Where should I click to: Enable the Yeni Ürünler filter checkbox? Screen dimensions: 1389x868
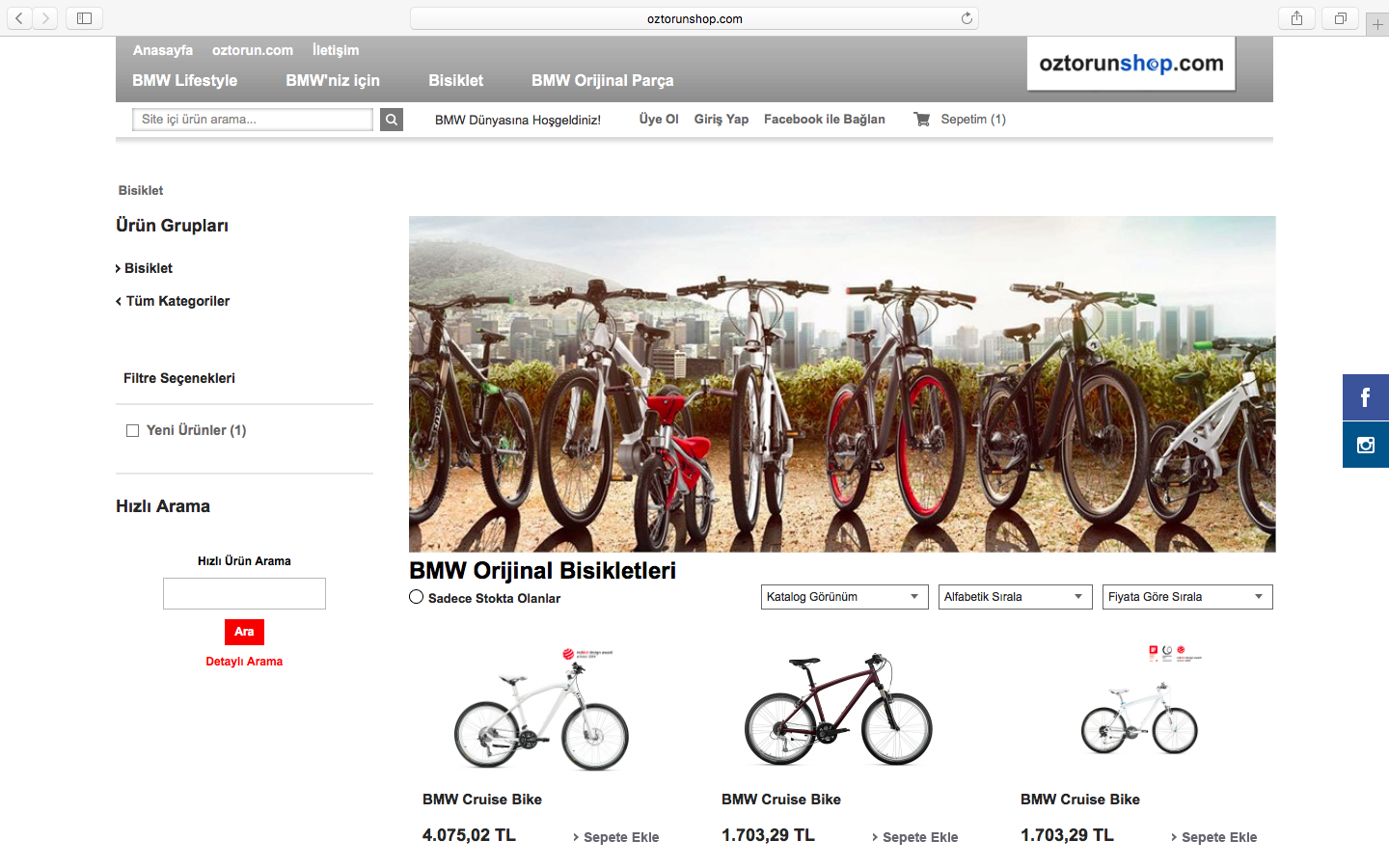(x=133, y=431)
